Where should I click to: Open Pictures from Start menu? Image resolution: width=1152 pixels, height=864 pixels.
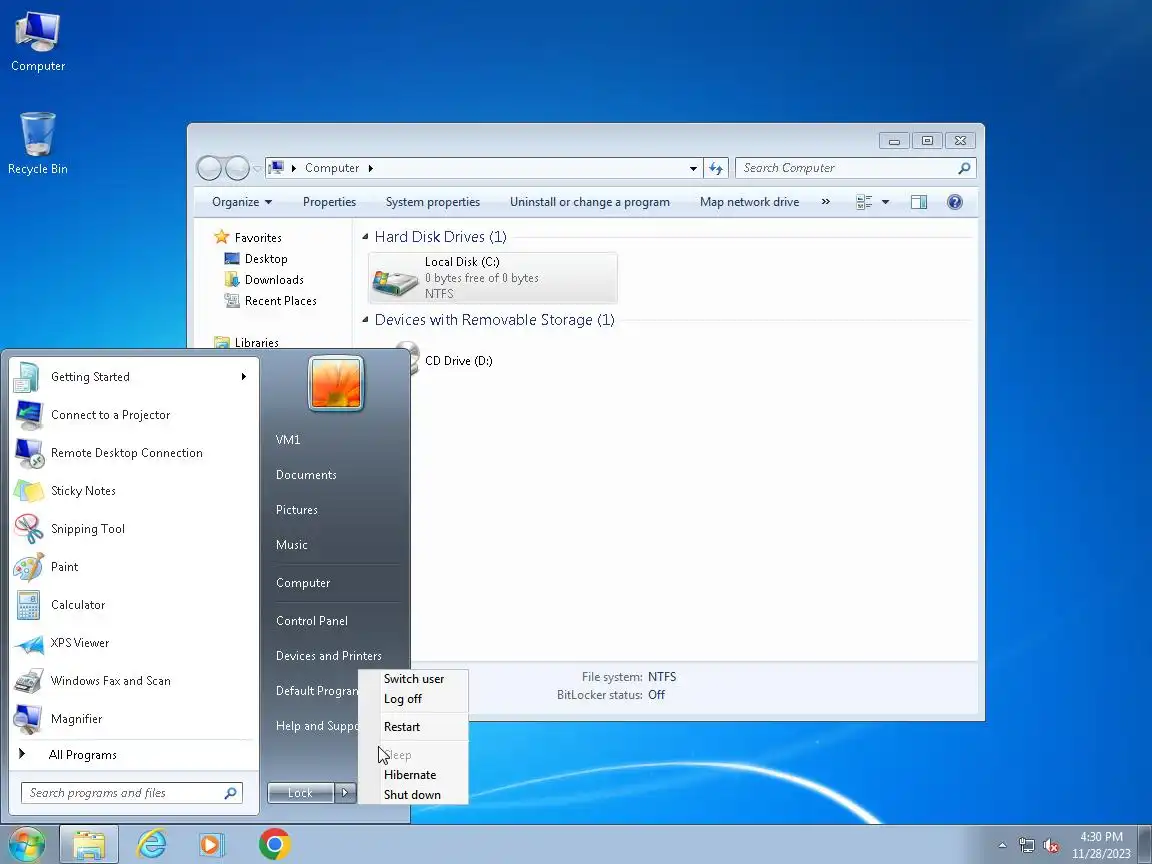(x=297, y=510)
